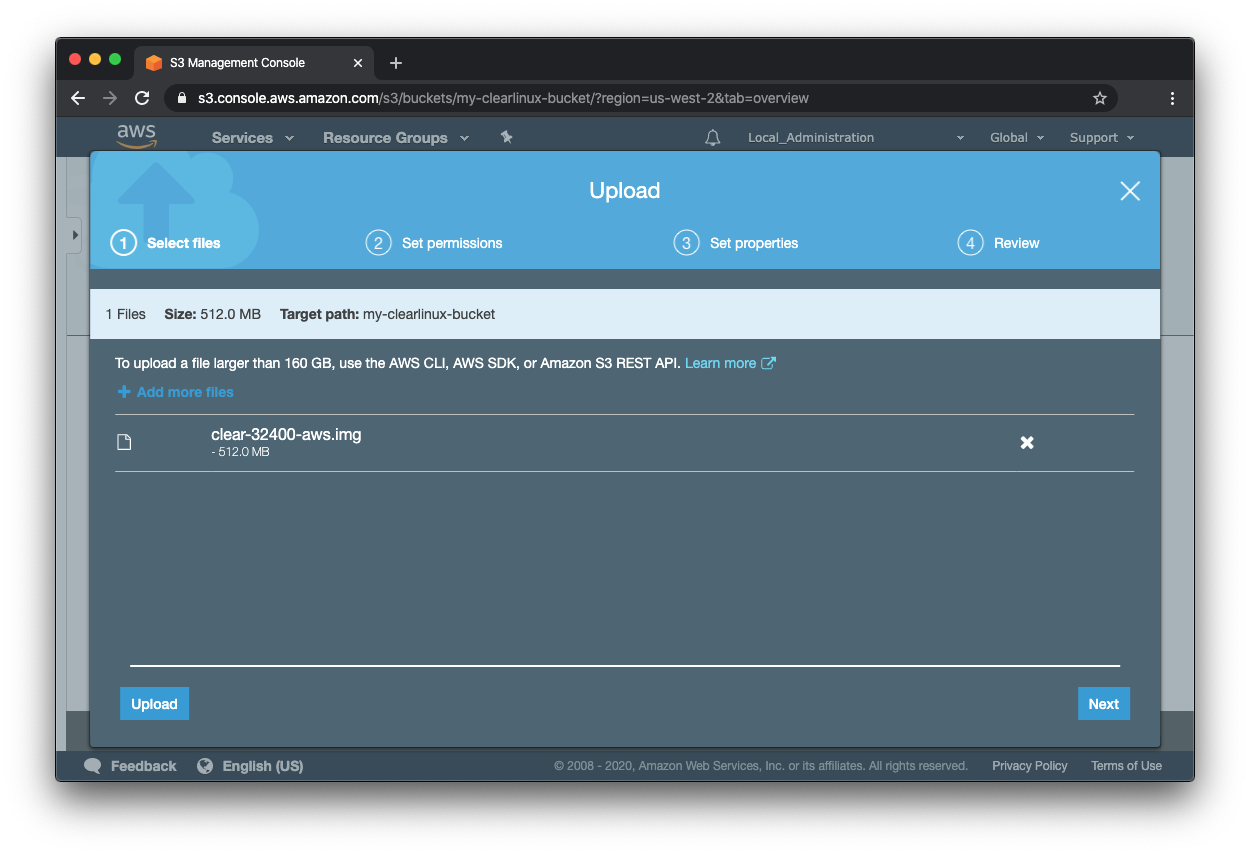The width and height of the screenshot is (1250, 855).
Task: Click the macOS yellow minimize button
Action: coord(95,60)
